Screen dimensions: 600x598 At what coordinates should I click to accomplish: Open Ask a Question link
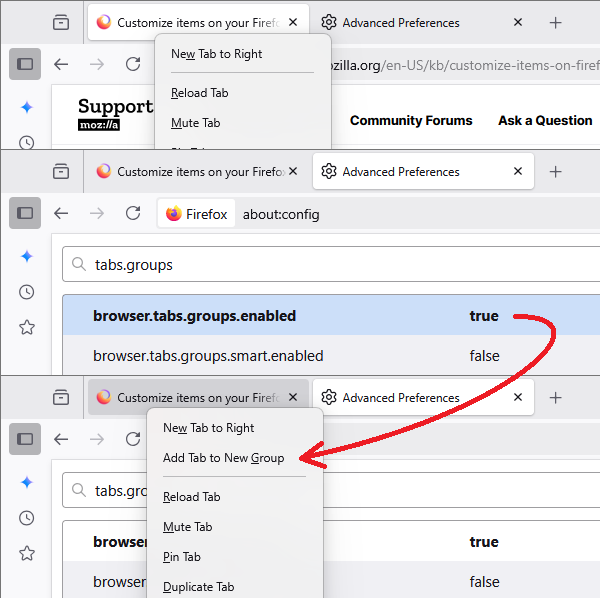(545, 121)
